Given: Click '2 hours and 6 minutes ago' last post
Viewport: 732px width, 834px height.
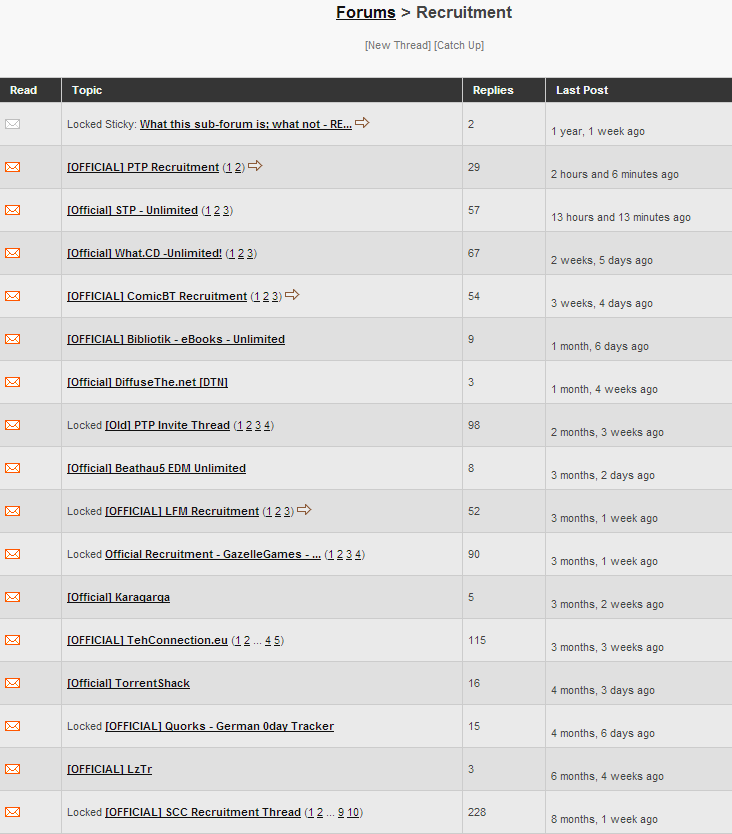Looking at the screenshot, I should [x=615, y=174].
